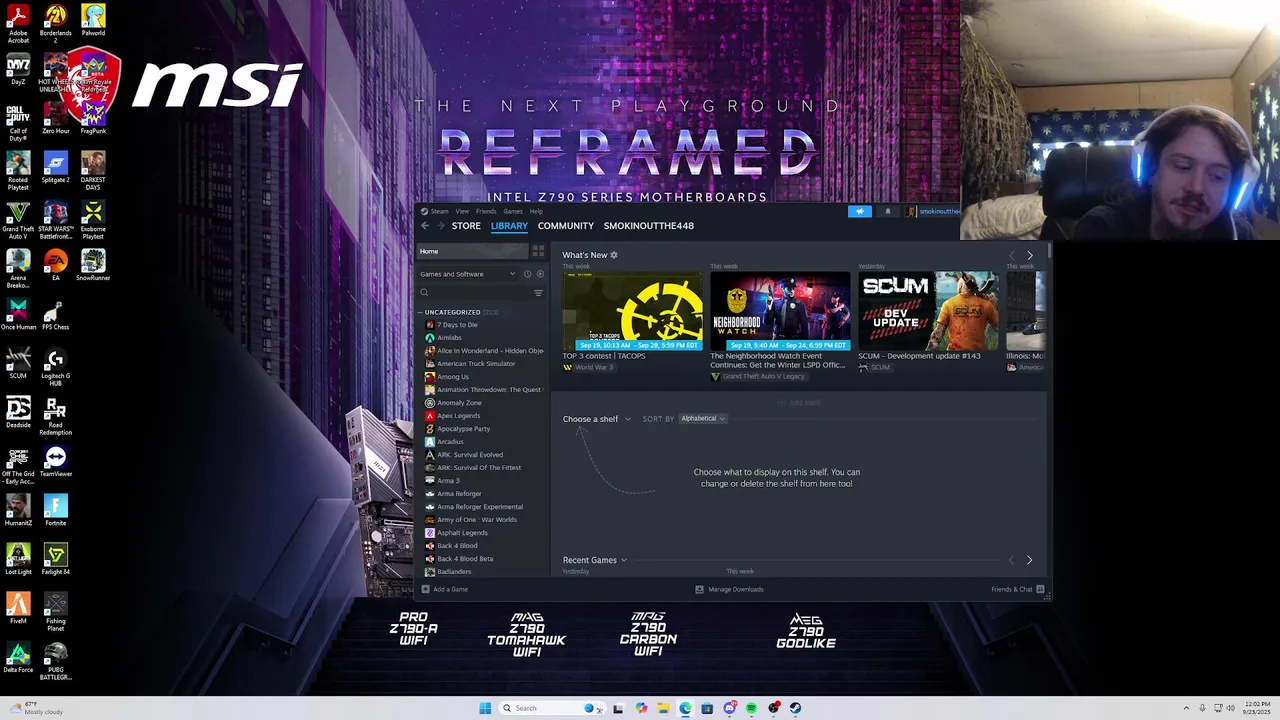Open the Steam announcements megaphone button
The width and height of the screenshot is (1280, 720).
click(860, 212)
